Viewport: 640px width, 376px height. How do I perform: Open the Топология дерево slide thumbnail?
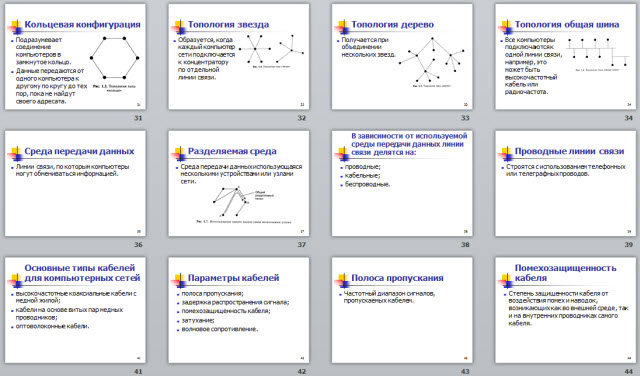(402, 57)
